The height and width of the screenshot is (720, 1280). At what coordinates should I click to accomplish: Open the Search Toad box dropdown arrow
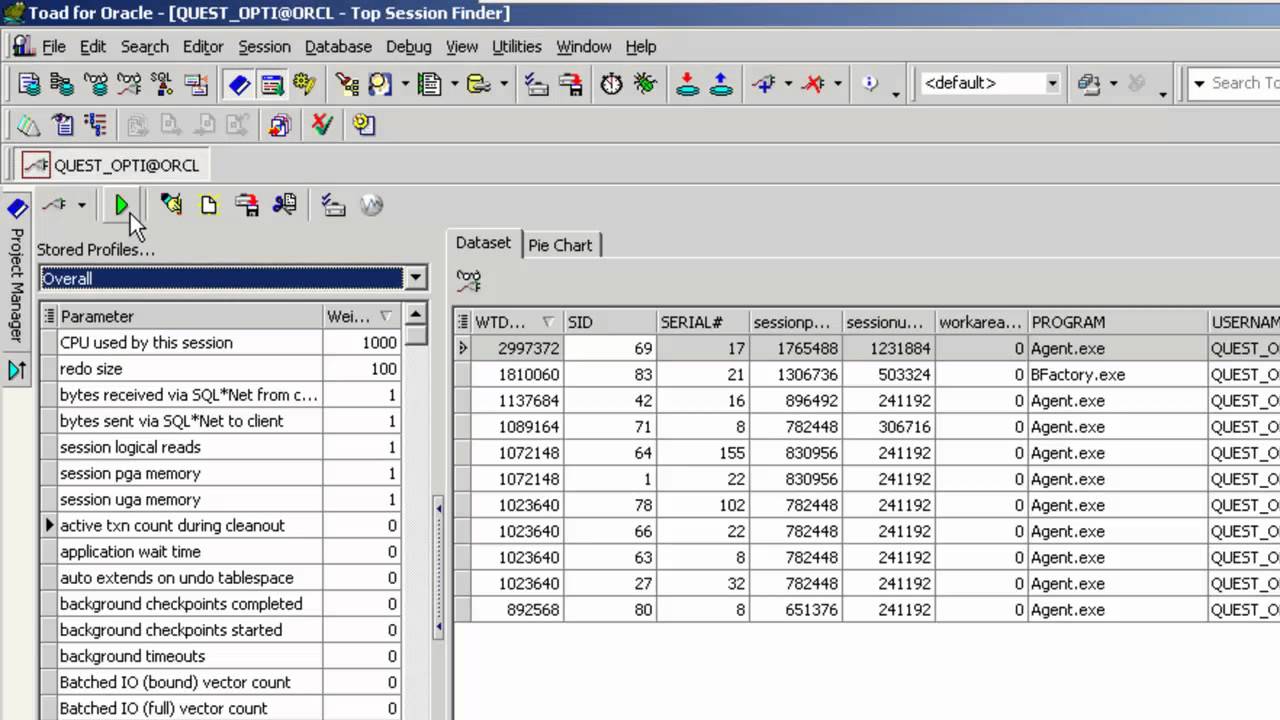coord(1199,84)
